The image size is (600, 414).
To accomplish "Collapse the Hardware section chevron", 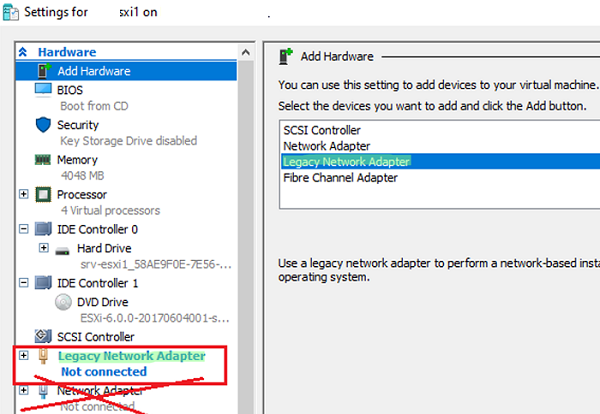I will 23,52.
